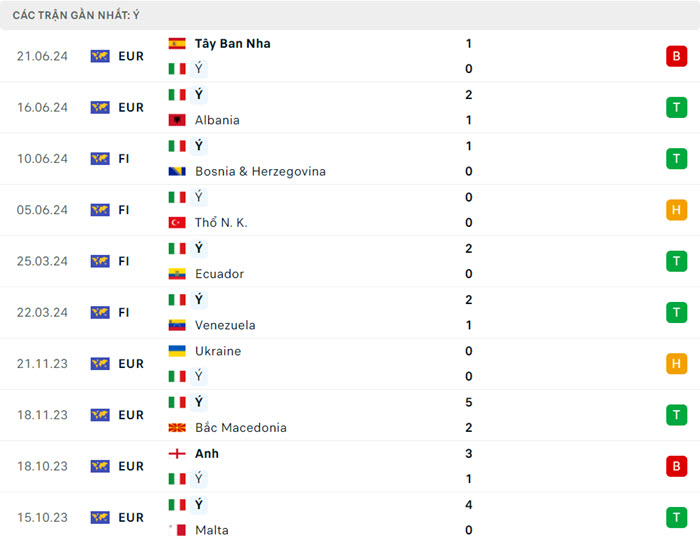This screenshot has width=700, height=540.
Task: Click the EUR competition icon dated 21.06.24
Action: pos(100,56)
